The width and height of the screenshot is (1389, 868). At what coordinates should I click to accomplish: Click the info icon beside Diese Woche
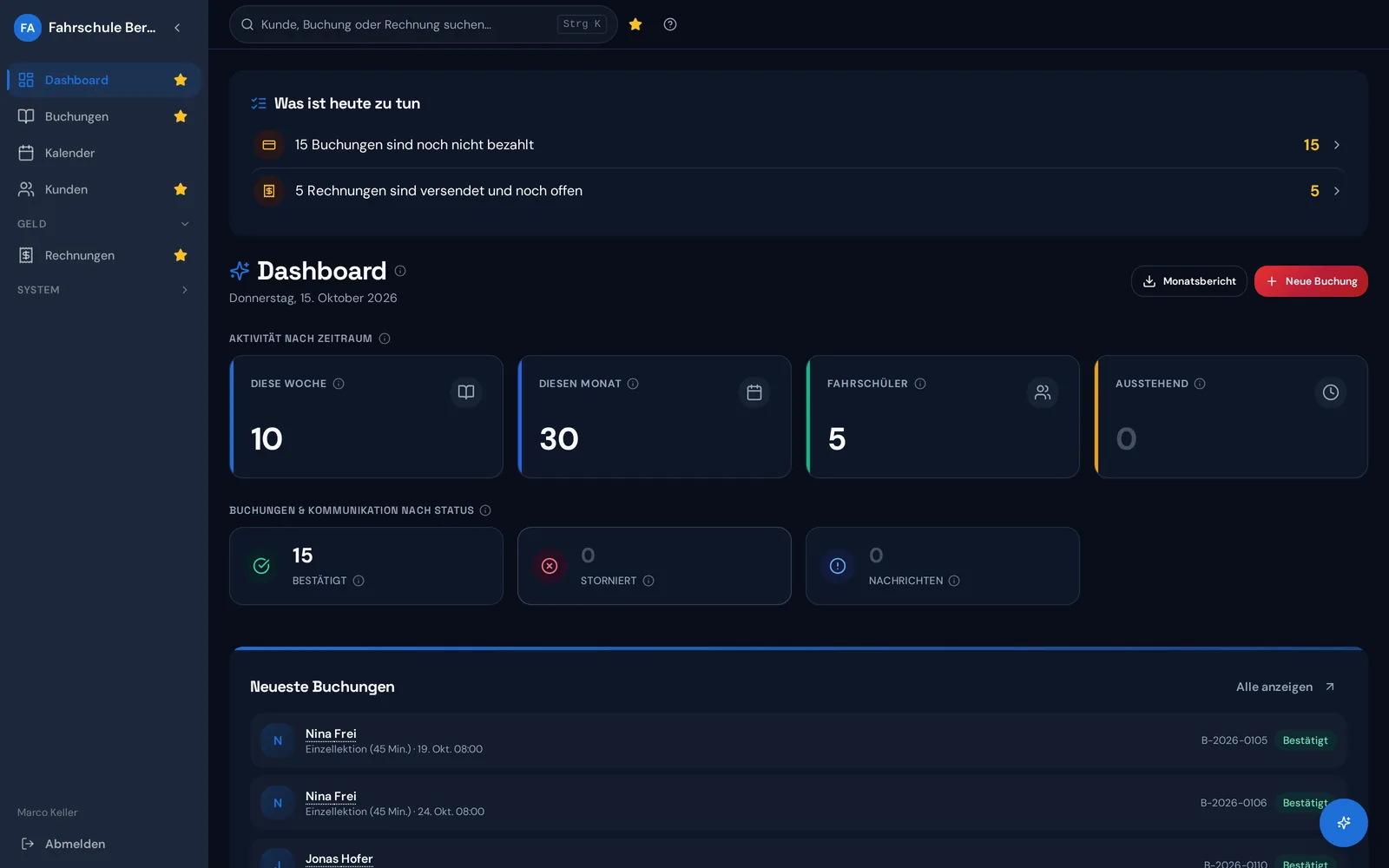click(339, 384)
